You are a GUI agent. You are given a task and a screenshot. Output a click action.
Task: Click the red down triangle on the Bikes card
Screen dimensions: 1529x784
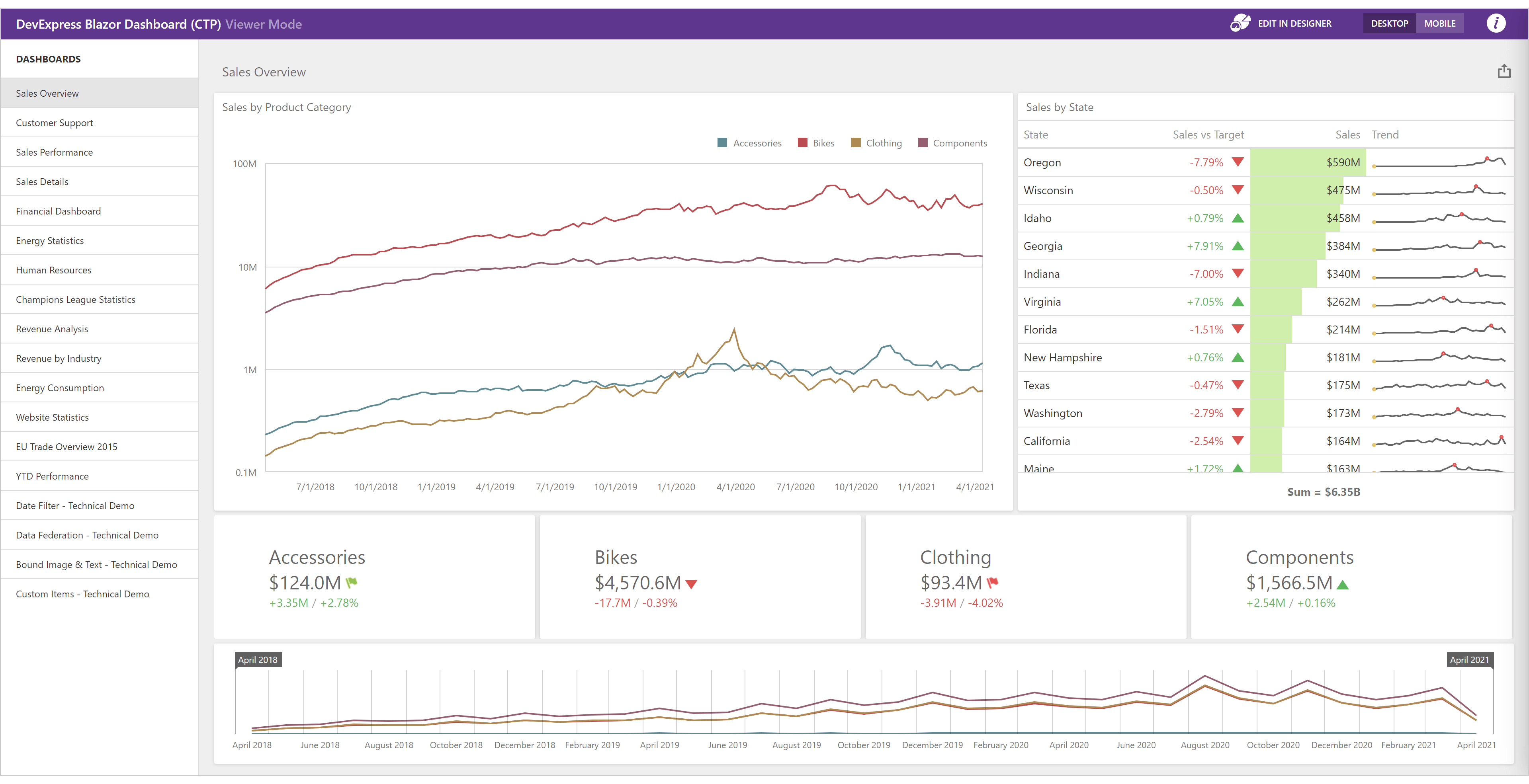(692, 584)
